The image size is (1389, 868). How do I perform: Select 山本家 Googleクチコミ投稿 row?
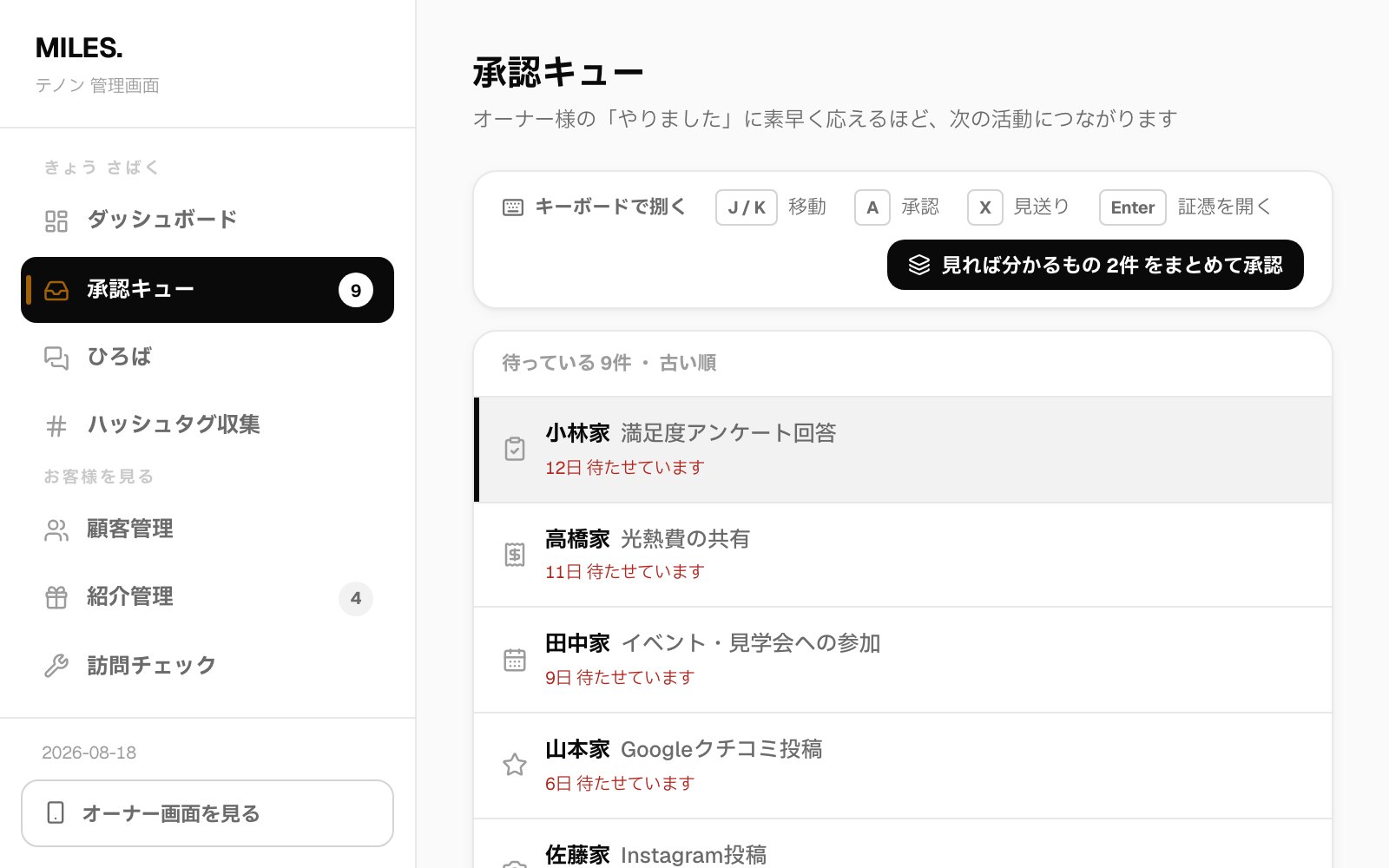coord(903,766)
